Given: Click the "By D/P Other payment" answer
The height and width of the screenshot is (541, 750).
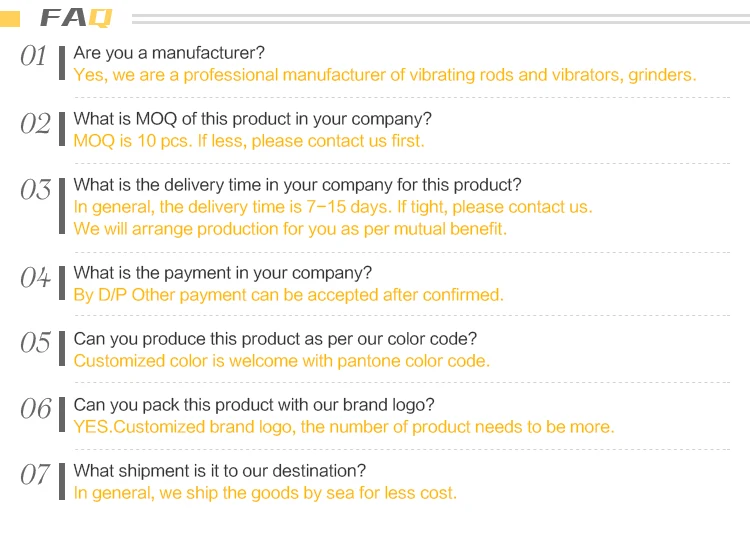Looking at the screenshot, I should (x=288, y=295).
